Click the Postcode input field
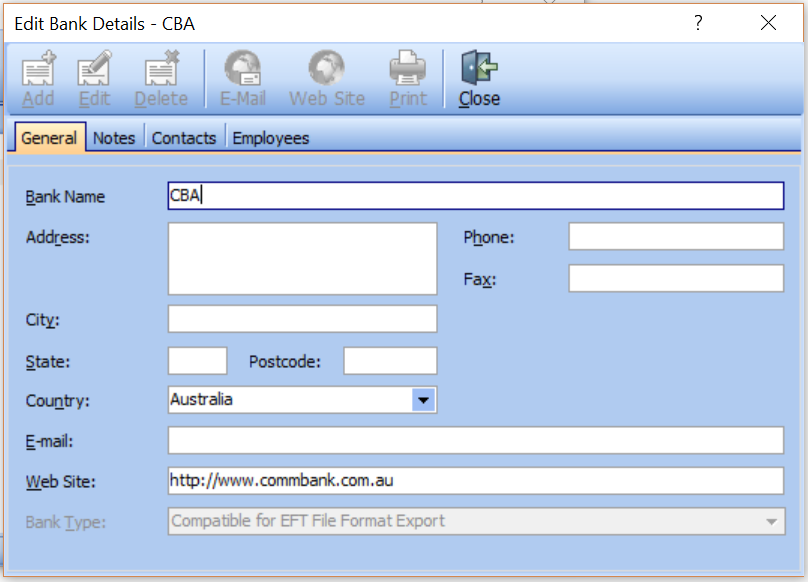808x582 pixels. pyautogui.click(x=390, y=361)
